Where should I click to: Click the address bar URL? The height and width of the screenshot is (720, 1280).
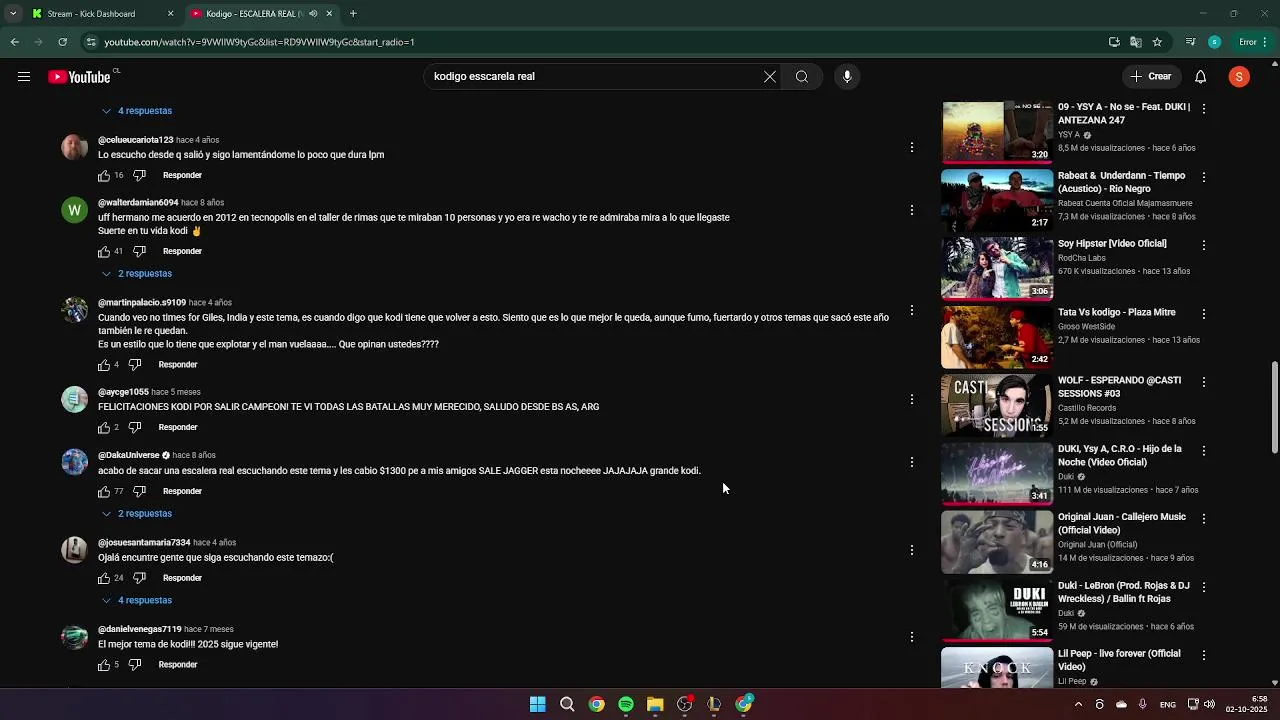coord(259,42)
